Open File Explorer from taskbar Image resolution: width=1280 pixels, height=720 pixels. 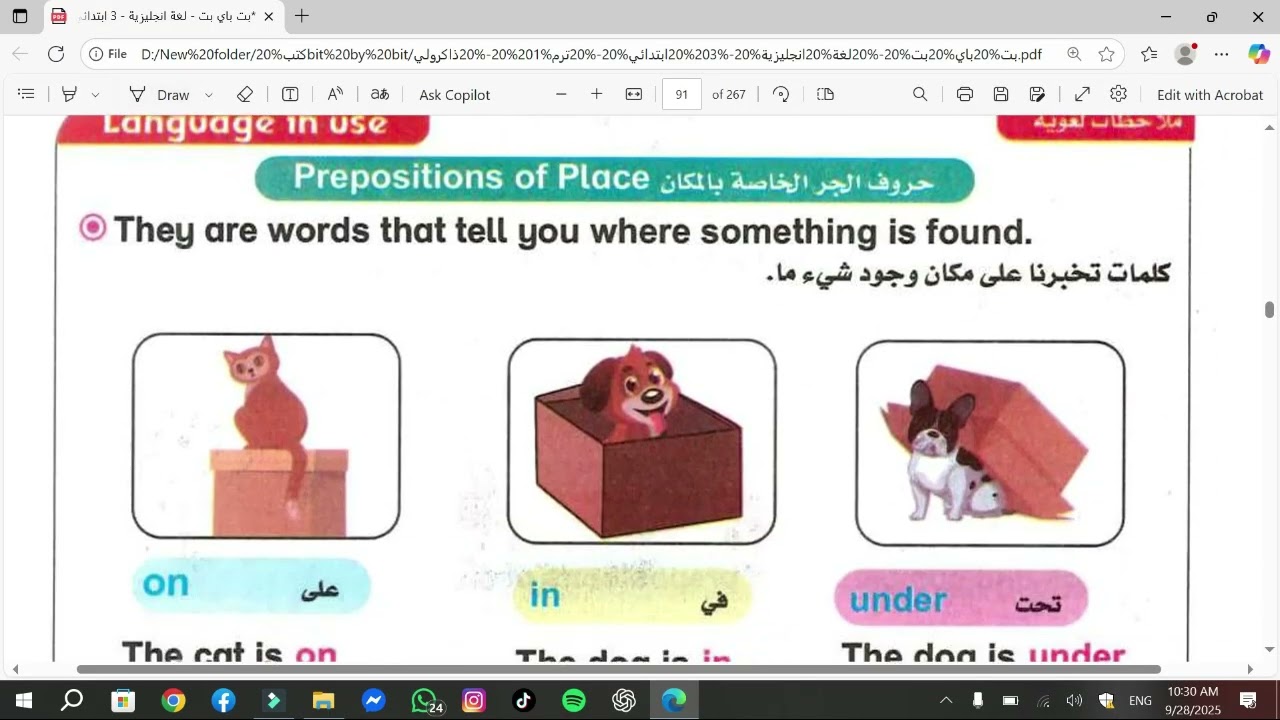pos(323,700)
